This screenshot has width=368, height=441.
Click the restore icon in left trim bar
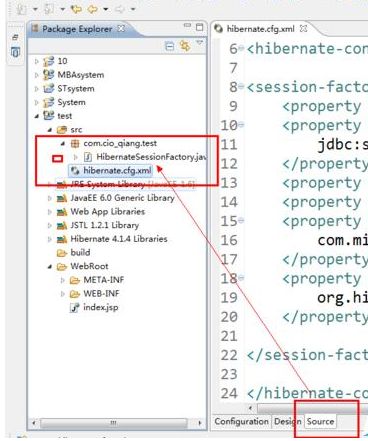[x=15, y=38]
